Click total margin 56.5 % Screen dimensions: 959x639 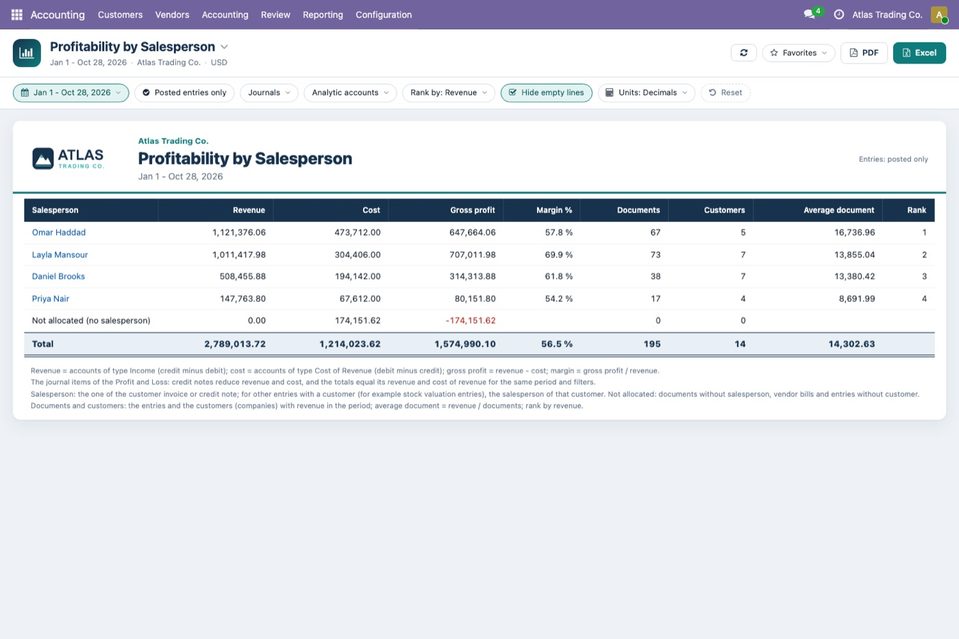click(557, 344)
